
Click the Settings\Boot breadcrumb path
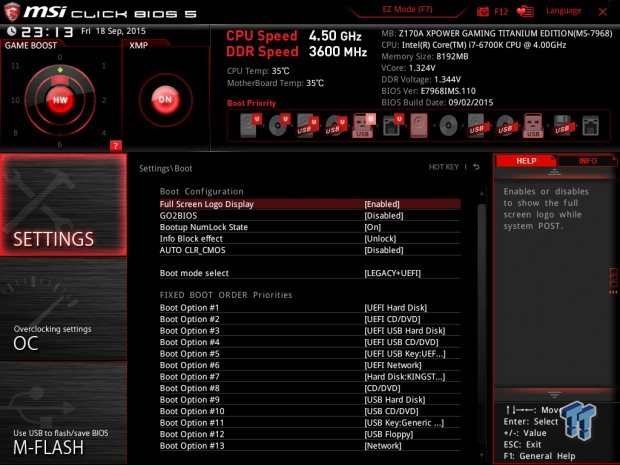click(165, 168)
